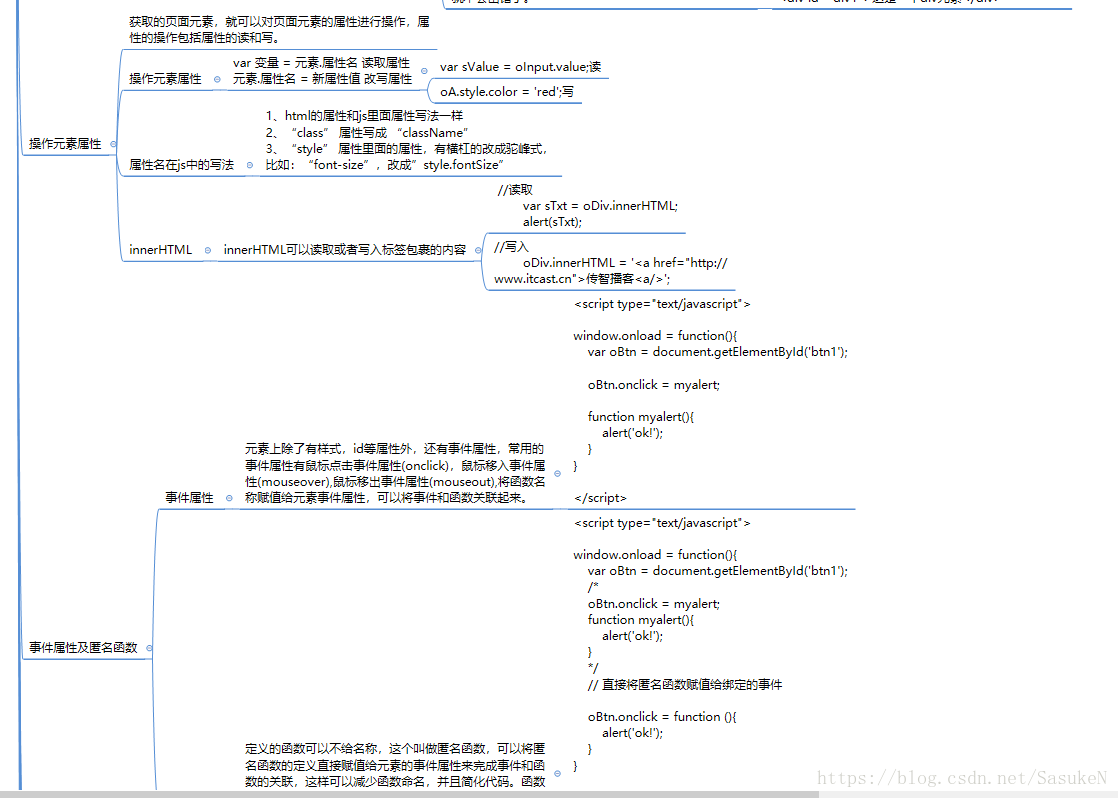Image resolution: width=1118 pixels, height=798 pixels.
Task: Click the first <script type="text/javascript"> line
Action: click(662, 304)
